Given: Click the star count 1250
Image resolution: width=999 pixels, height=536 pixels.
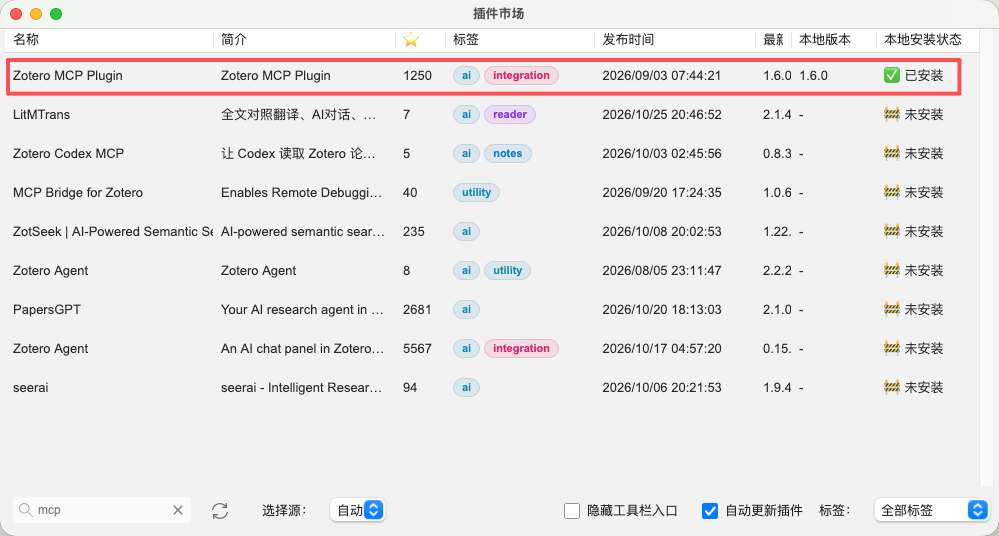Looking at the screenshot, I should [x=417, y=76].
